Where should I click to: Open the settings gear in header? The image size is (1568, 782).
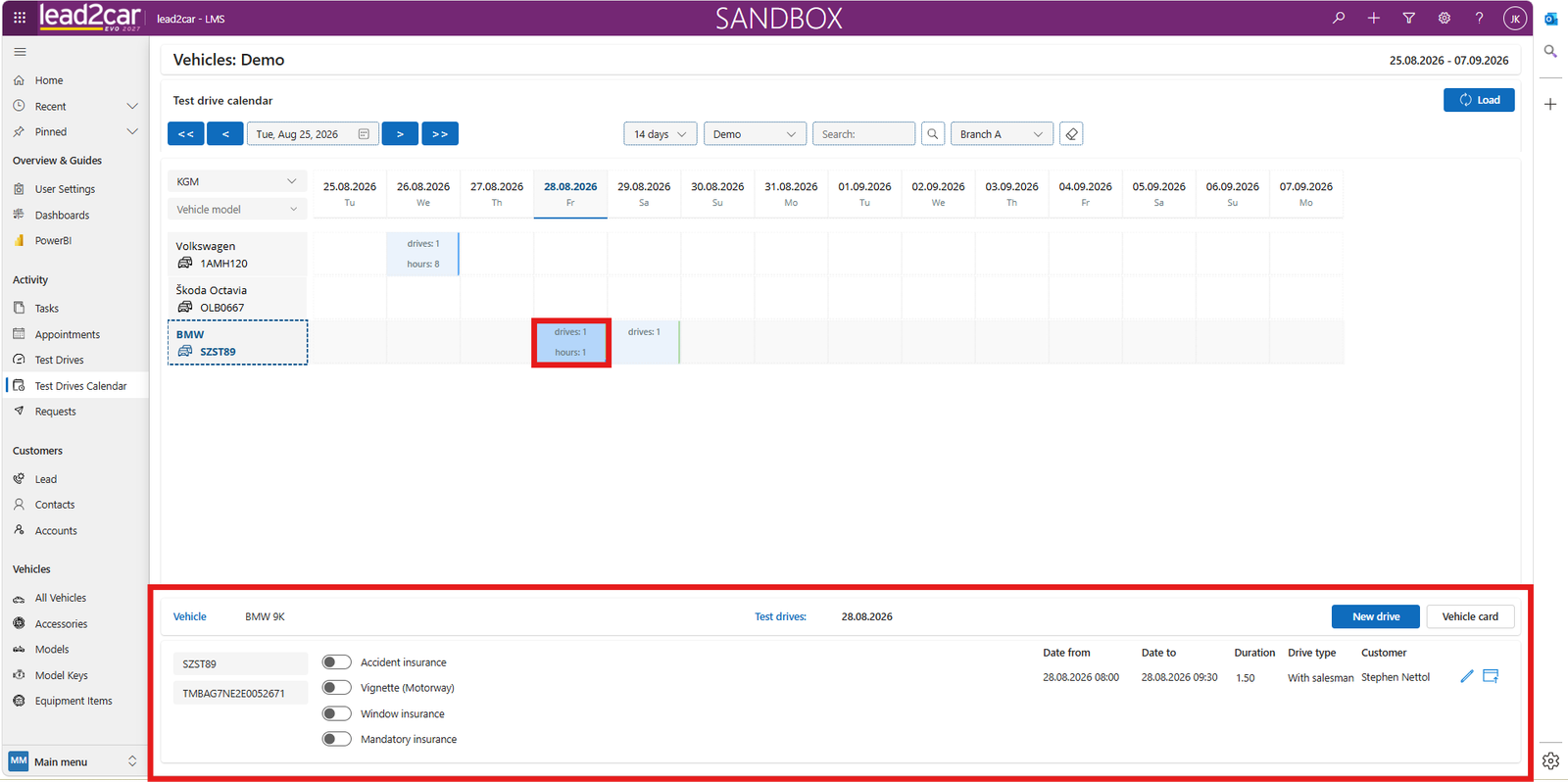pos(1445,18)
